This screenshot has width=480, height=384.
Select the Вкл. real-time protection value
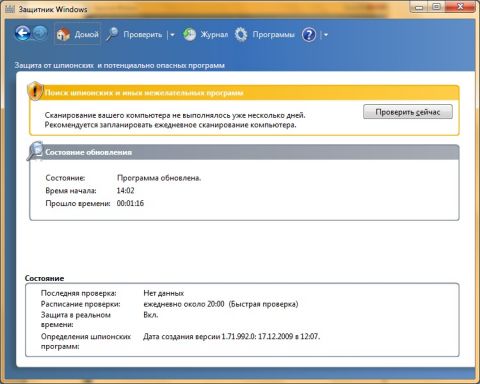tap(151, 315)
